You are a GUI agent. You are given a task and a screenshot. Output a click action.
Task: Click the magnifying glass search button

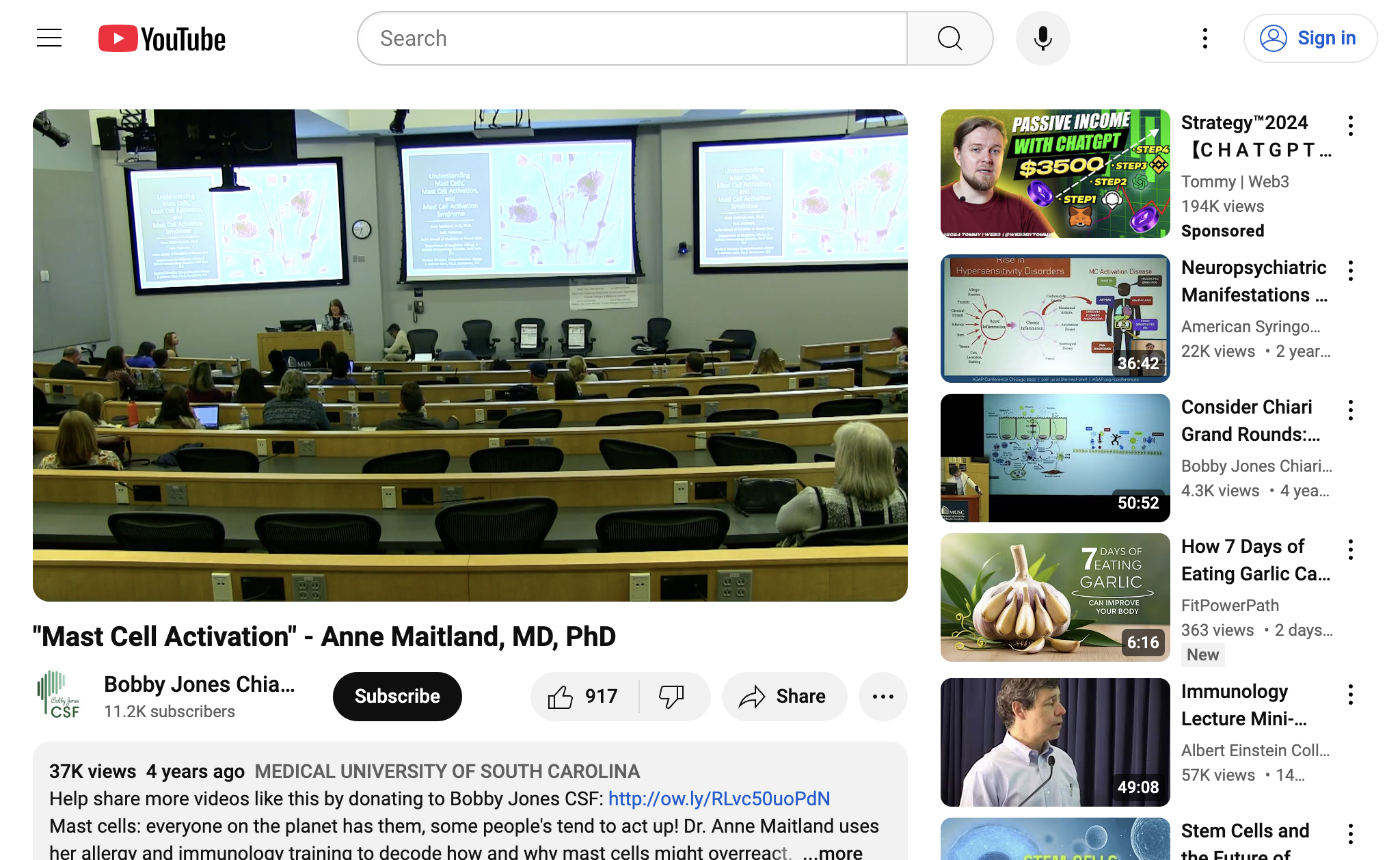[x=950, y=38]
